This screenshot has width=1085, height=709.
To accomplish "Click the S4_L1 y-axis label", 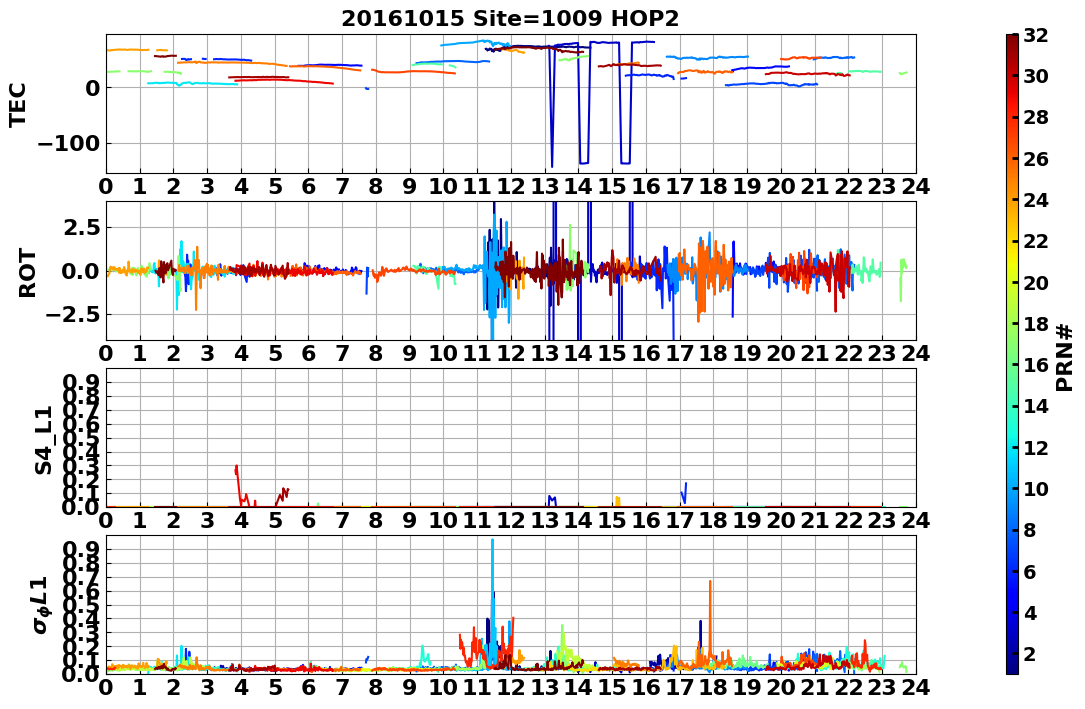I will click(44, 440).
